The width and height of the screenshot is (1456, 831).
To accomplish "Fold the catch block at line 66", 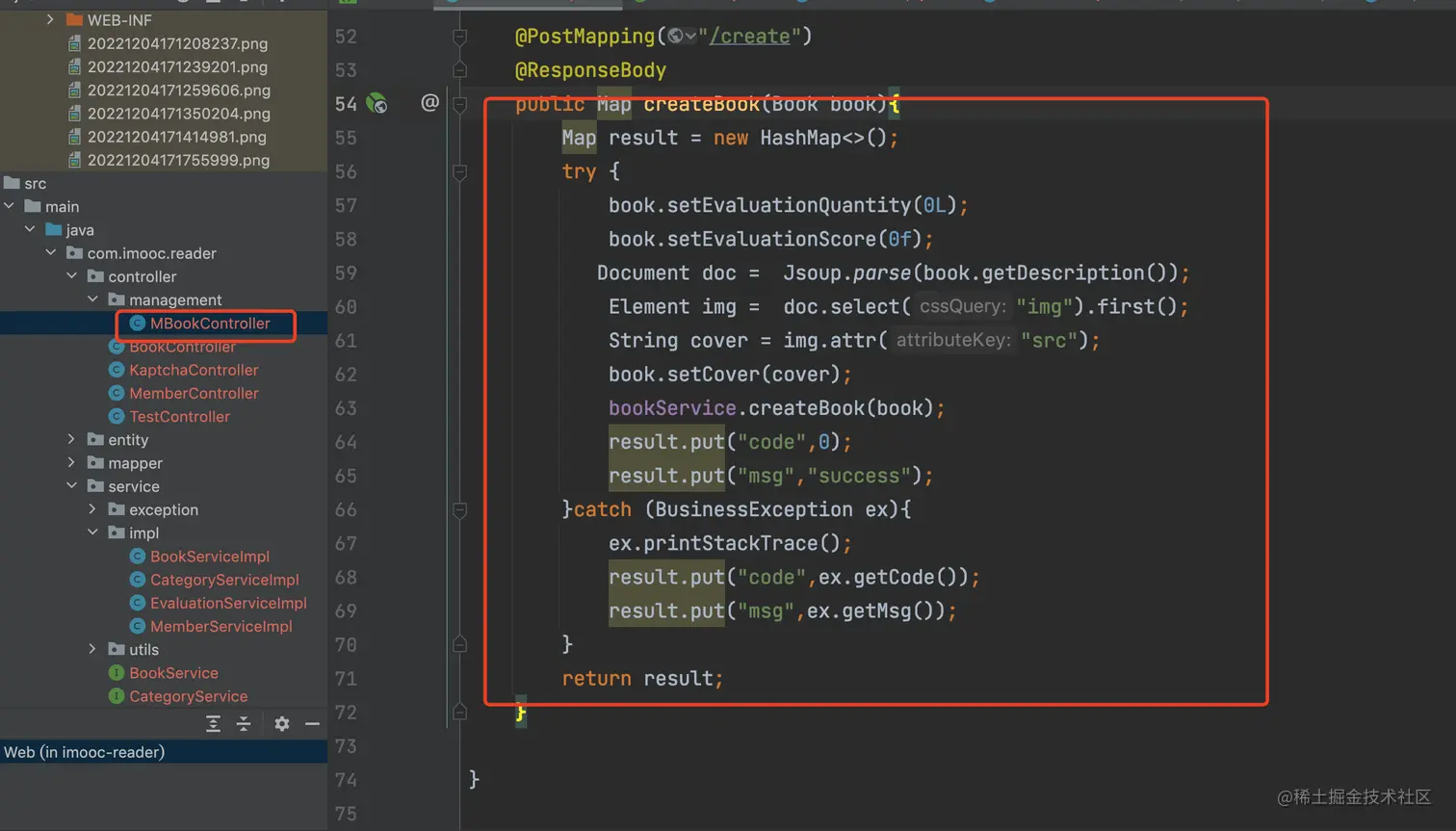I will (x=460, y=510).
